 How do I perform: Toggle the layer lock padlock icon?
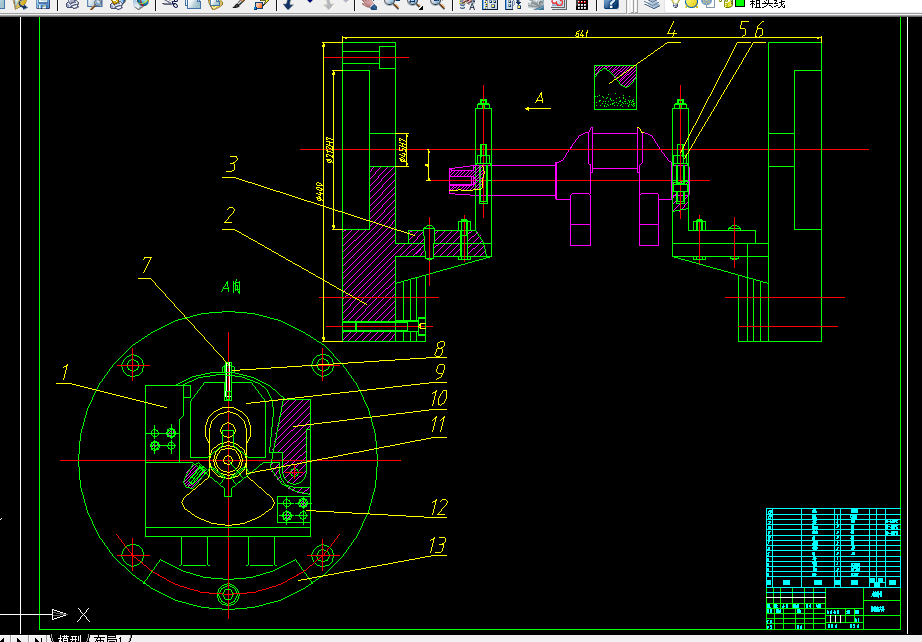click(x=728, y=3)
